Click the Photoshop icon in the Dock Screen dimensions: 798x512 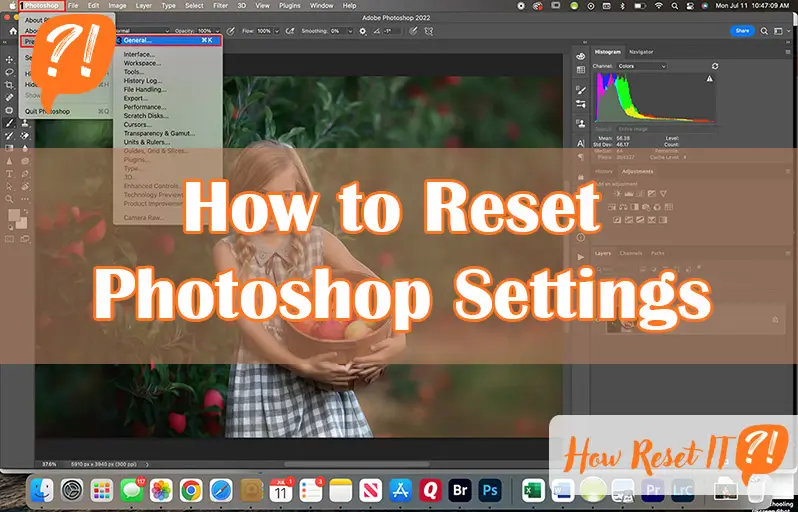490,490
